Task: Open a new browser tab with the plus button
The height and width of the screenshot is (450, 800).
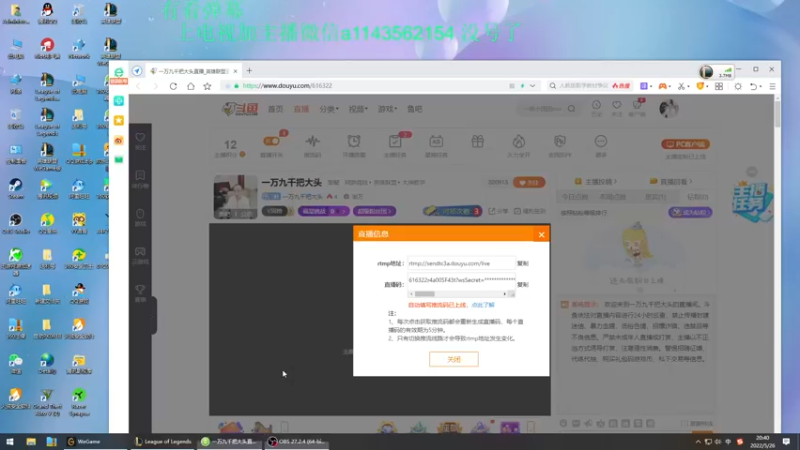Action: pyautogui.click(x=249, y=71)
